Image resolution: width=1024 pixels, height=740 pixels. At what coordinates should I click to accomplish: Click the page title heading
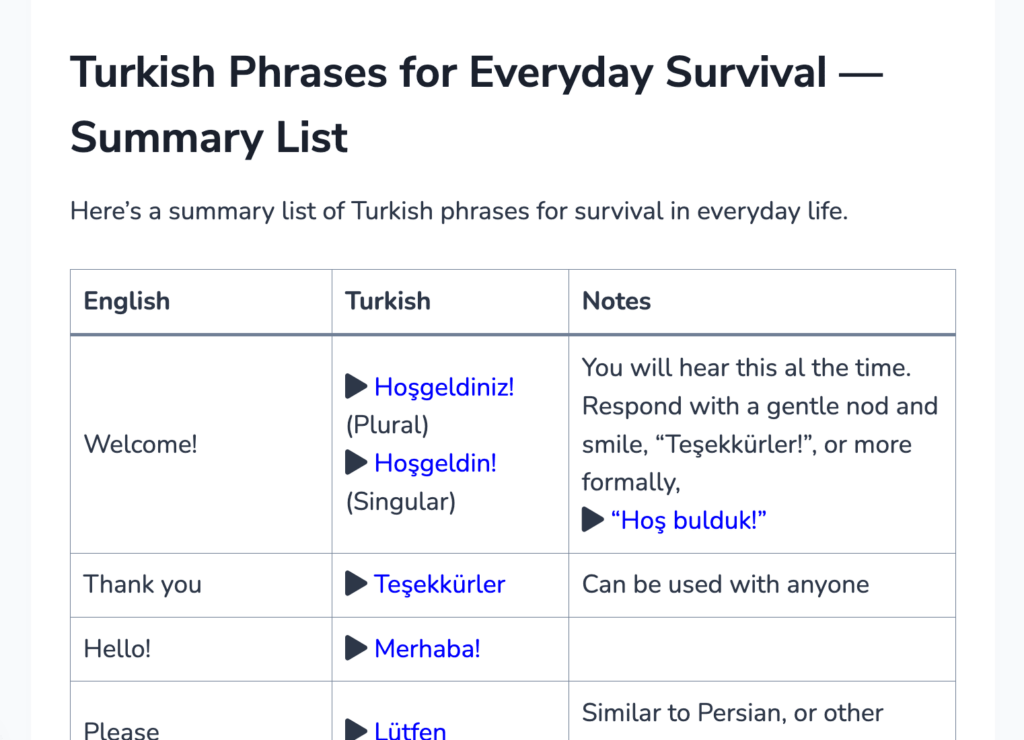point(476,104)
